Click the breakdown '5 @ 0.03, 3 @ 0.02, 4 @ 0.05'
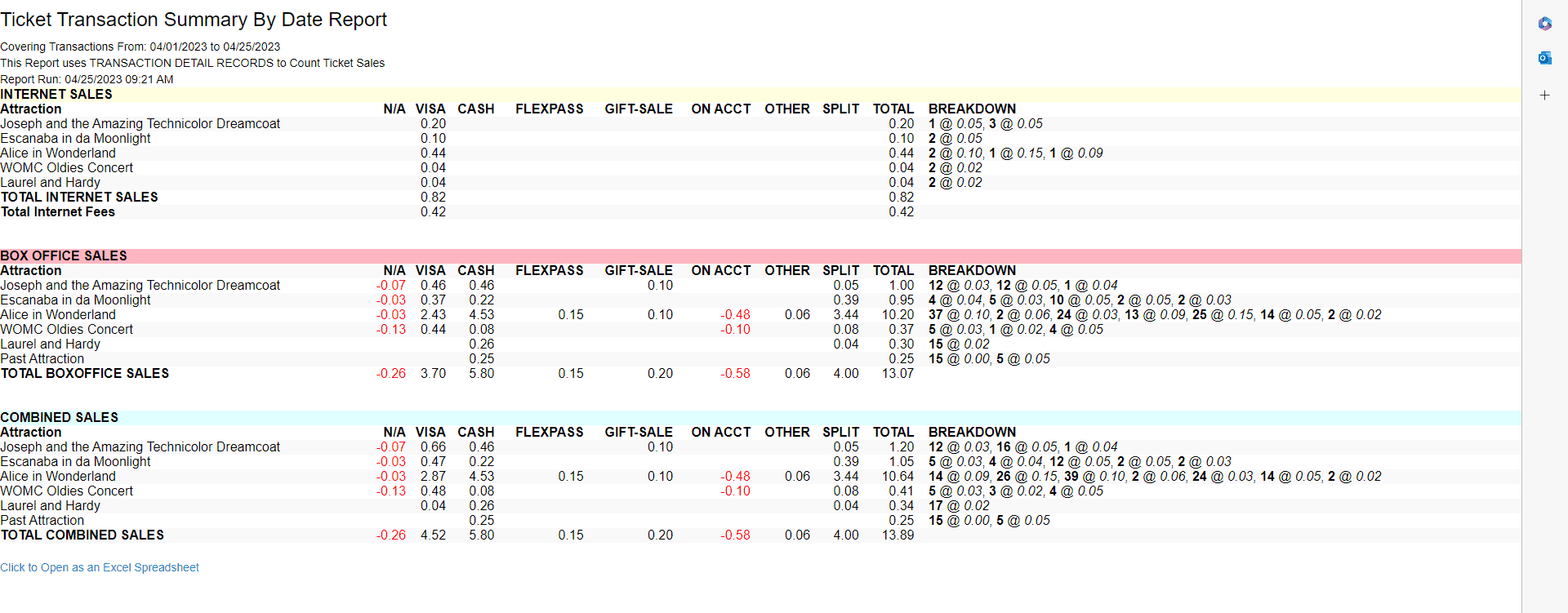Screen dimensions: 1568x613 tap(1016, 491)
